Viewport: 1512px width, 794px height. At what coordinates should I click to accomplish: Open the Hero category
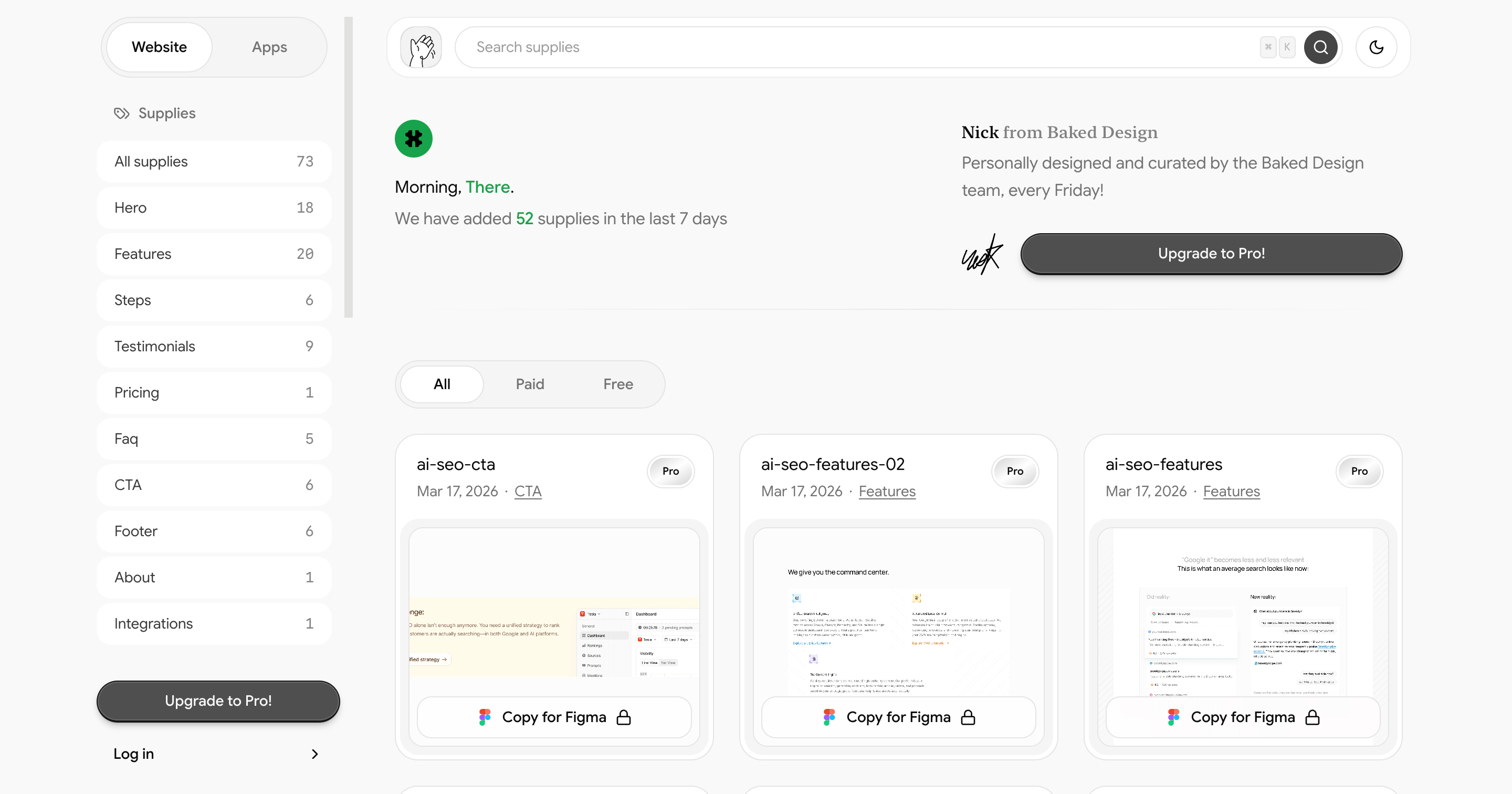coord(214,208)
